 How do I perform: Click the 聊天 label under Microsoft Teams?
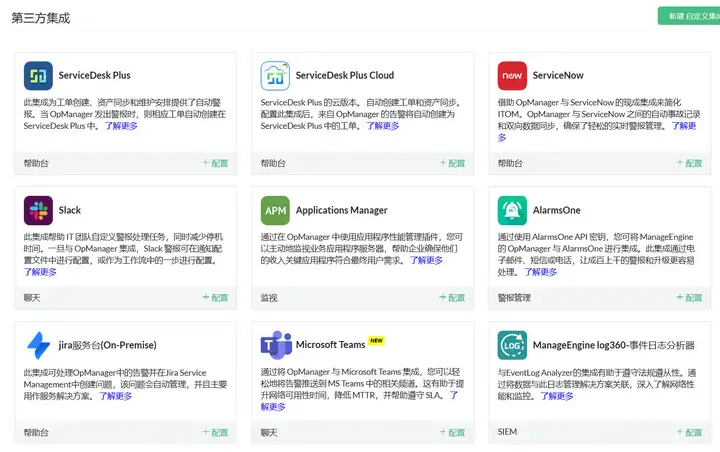pyautogui.click(x=269, y=432)
